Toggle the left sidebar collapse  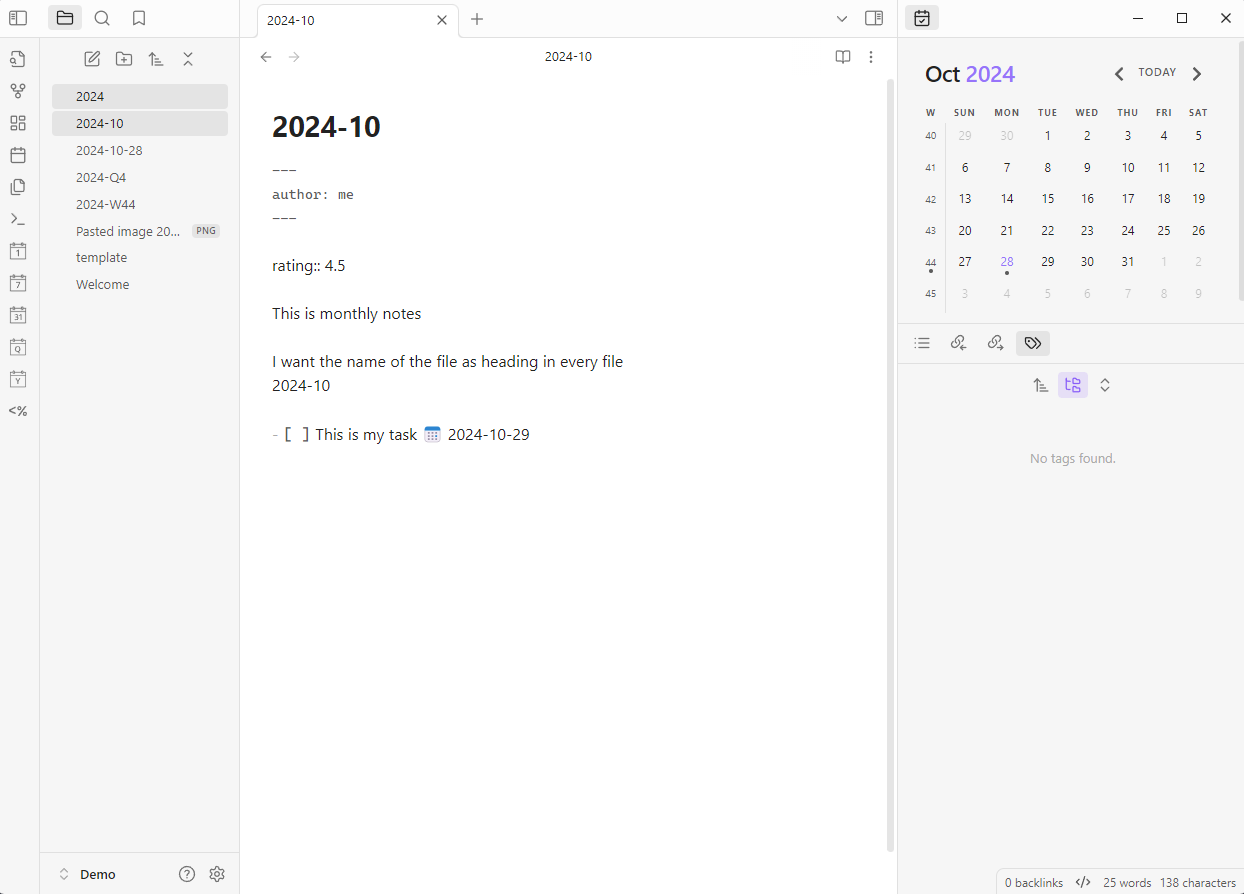tap(18, 18)
